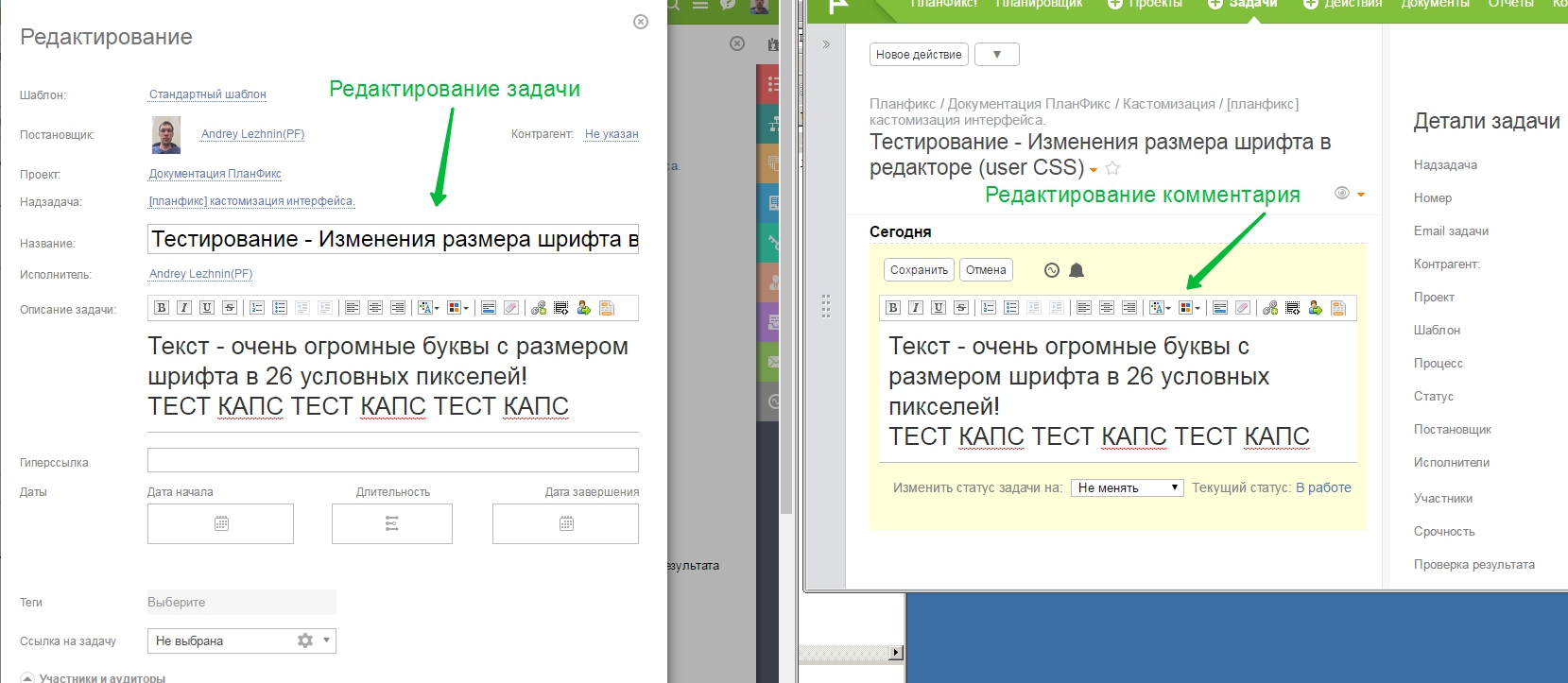1568x683 pixels.
Task: Click strikethrough icon in comment editor toolbar
Action: tap(961, 308)
